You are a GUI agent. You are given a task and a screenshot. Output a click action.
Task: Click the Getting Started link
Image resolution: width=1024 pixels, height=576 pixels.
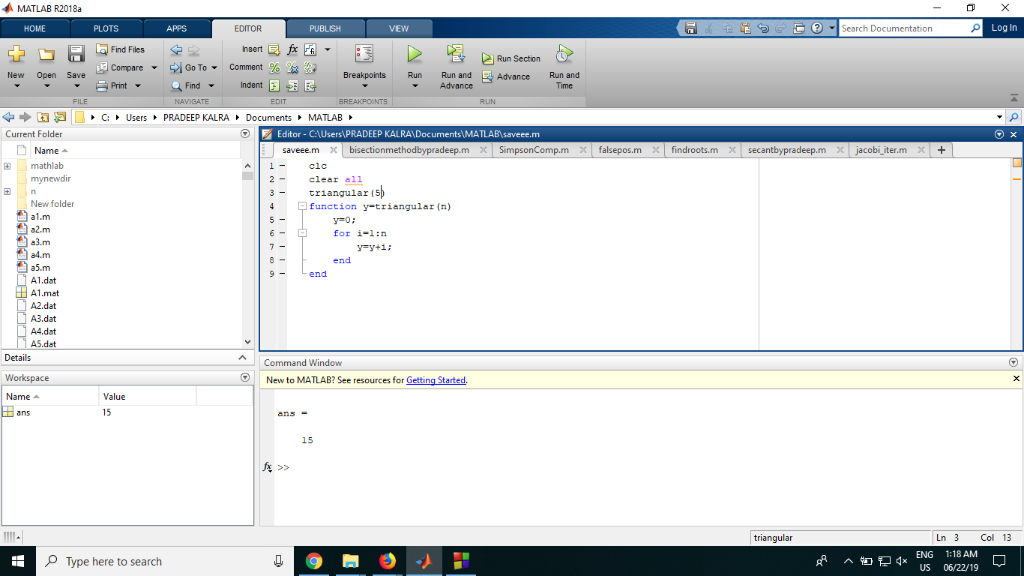[x=435, y=380]
